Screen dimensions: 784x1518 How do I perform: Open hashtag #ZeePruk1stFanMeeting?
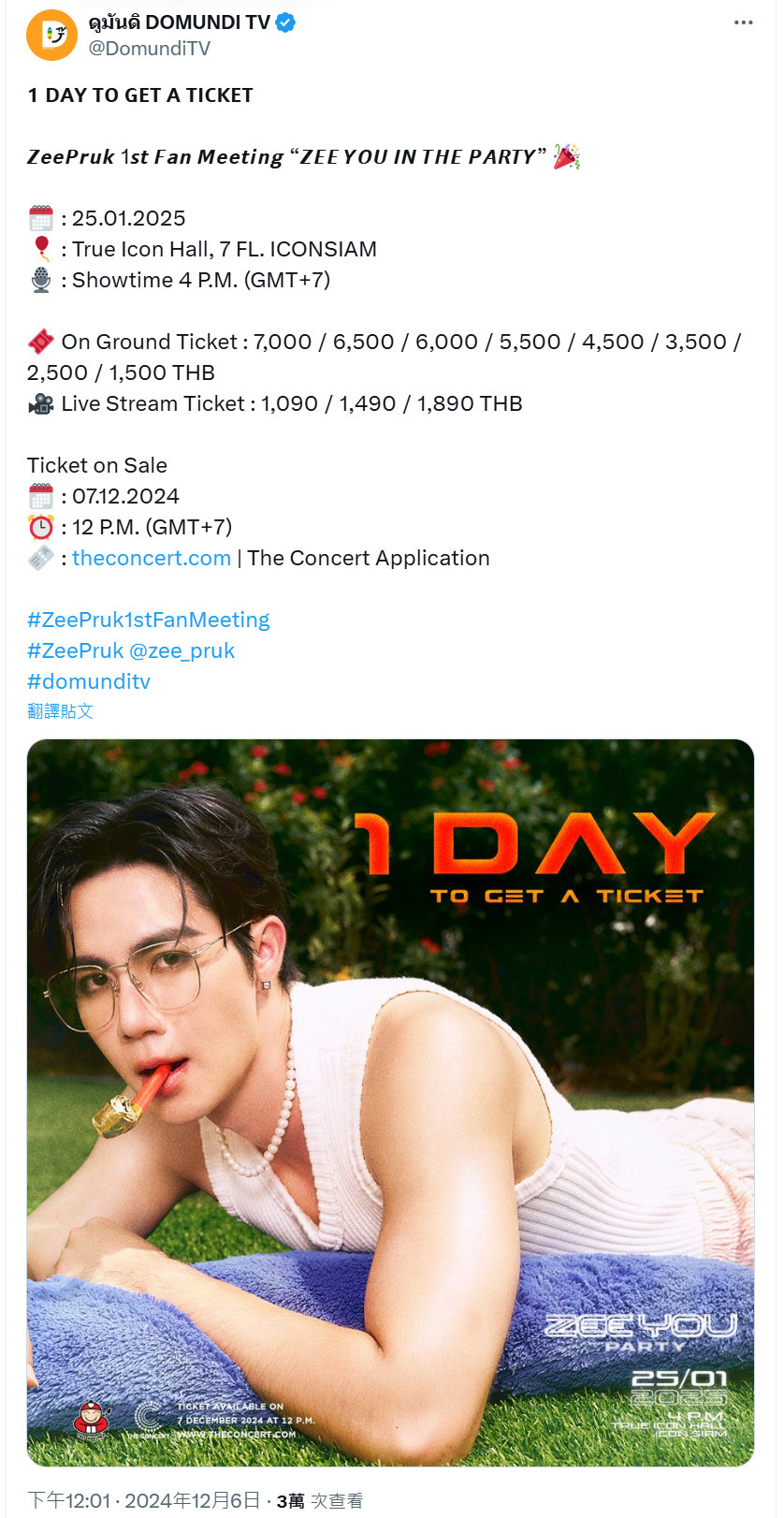tap(149, 620)
